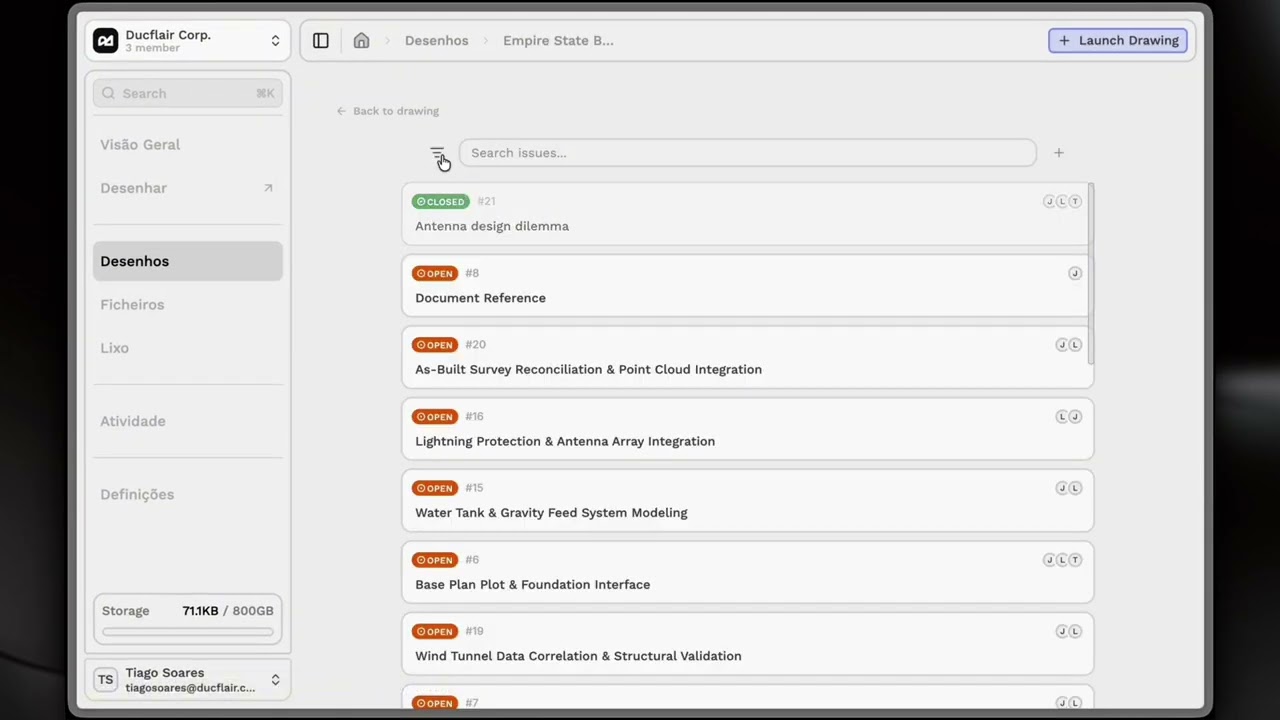The width and height of the screenshot is (1280, 720).
Task: Click assignee avatars on issue #6
Action: coord(1062,560)
